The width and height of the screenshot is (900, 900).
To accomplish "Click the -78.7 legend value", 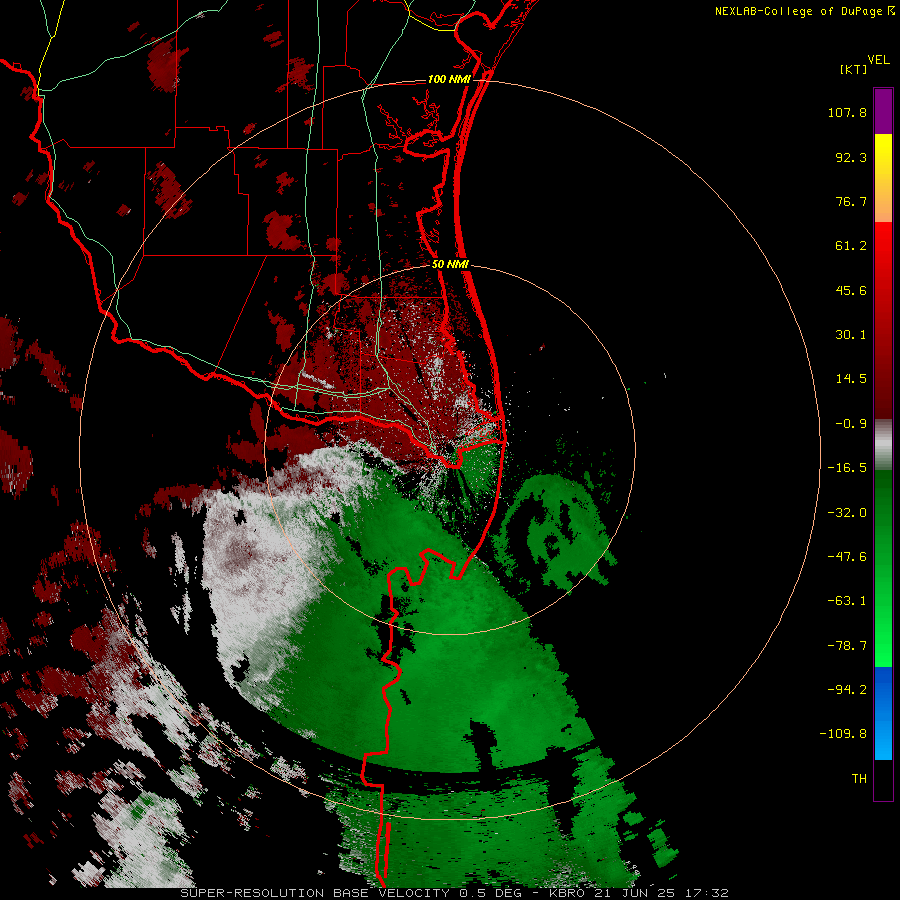I will click(847, 646).
